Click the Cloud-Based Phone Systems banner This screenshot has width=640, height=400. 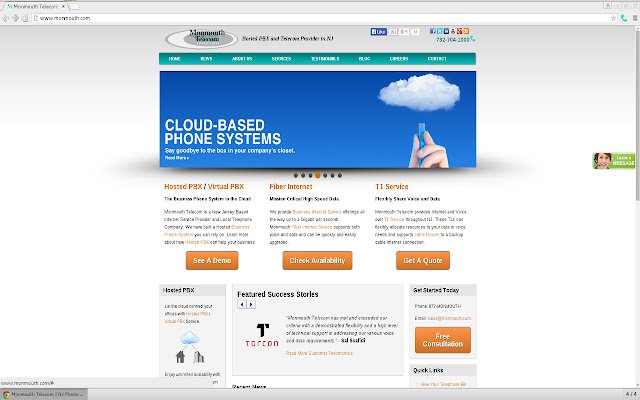pyautogui.click(x=318, y=119)
